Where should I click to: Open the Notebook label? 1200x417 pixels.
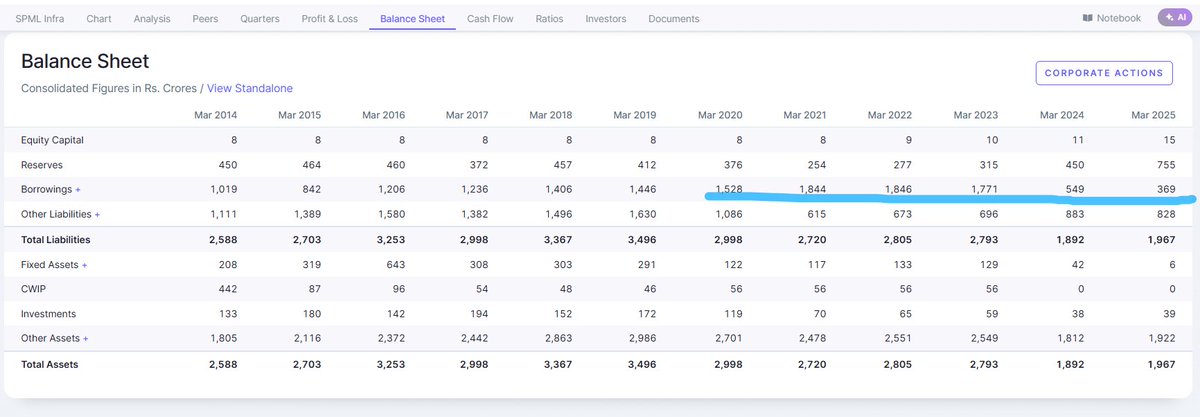(x=1119, y=18)
